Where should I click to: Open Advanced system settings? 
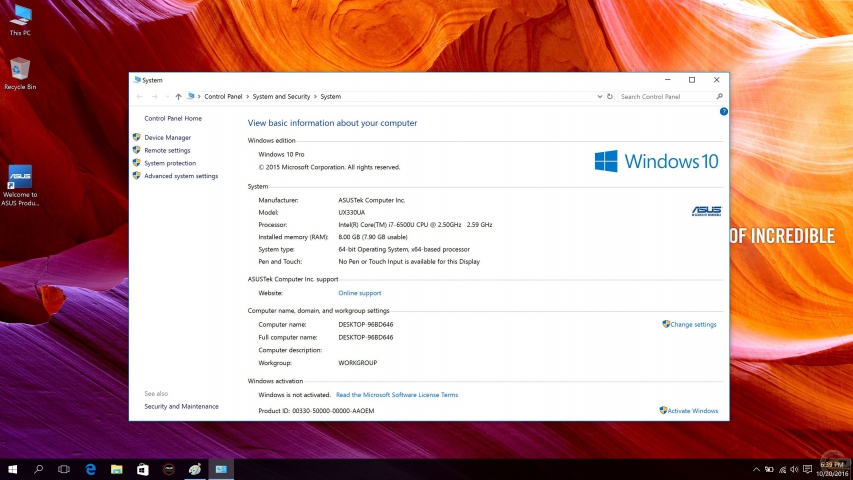[x=181, y=176]
